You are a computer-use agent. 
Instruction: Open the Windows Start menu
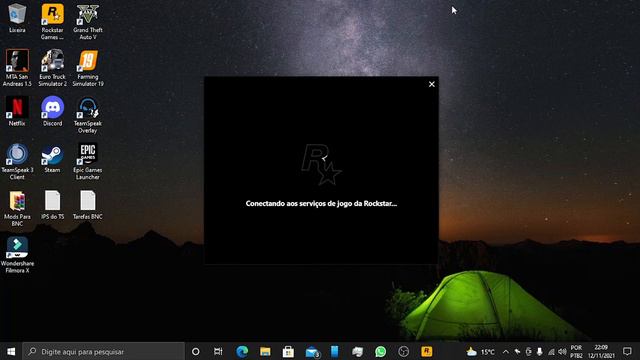(x=11, y=351)
